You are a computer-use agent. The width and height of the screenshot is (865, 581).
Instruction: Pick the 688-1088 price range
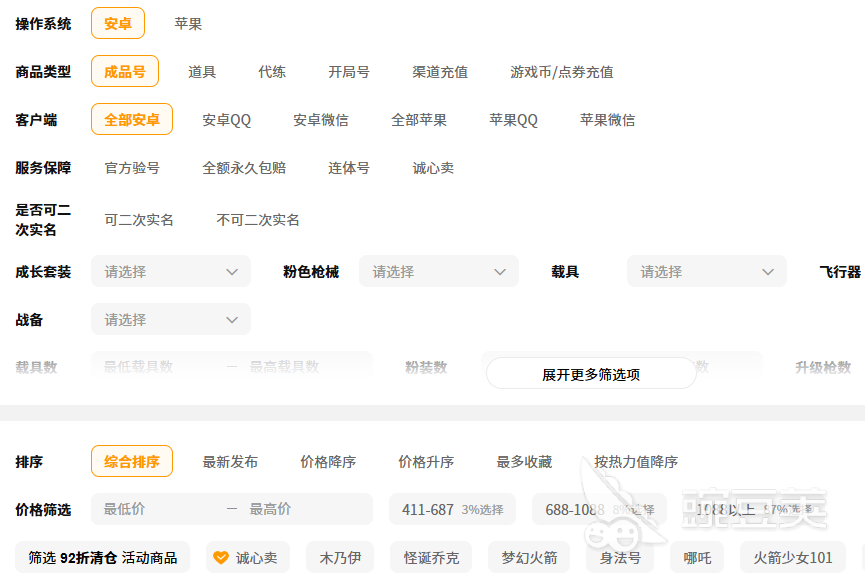(x=600, y=509)
